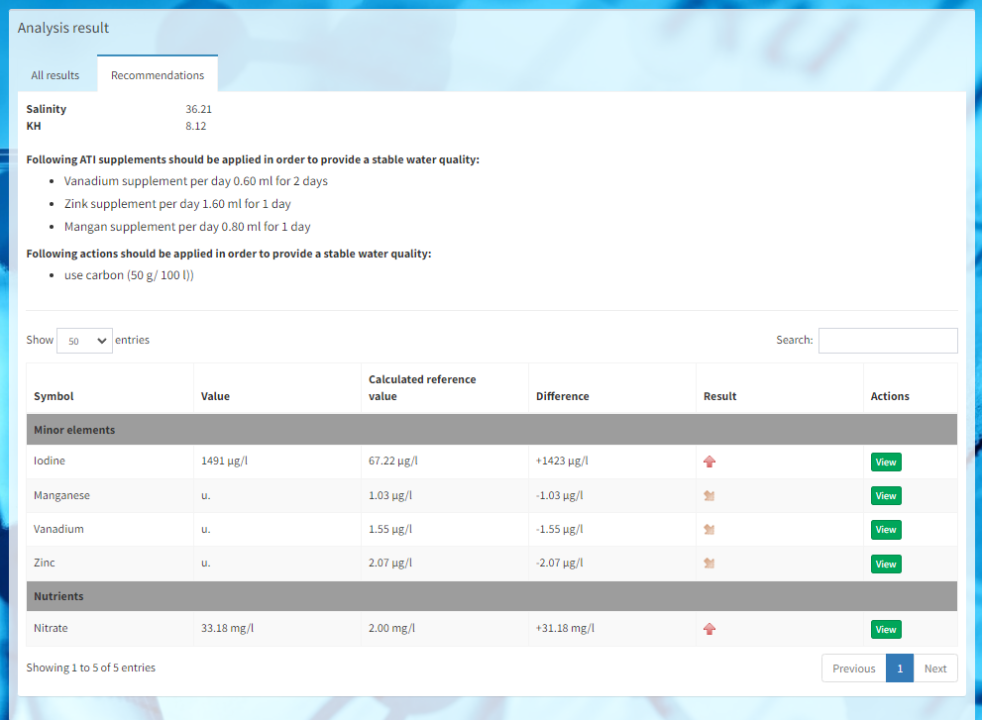Open the entries-per-page dropdown
The width and height of the screenshot is (982, 720).
coord(84,341)
